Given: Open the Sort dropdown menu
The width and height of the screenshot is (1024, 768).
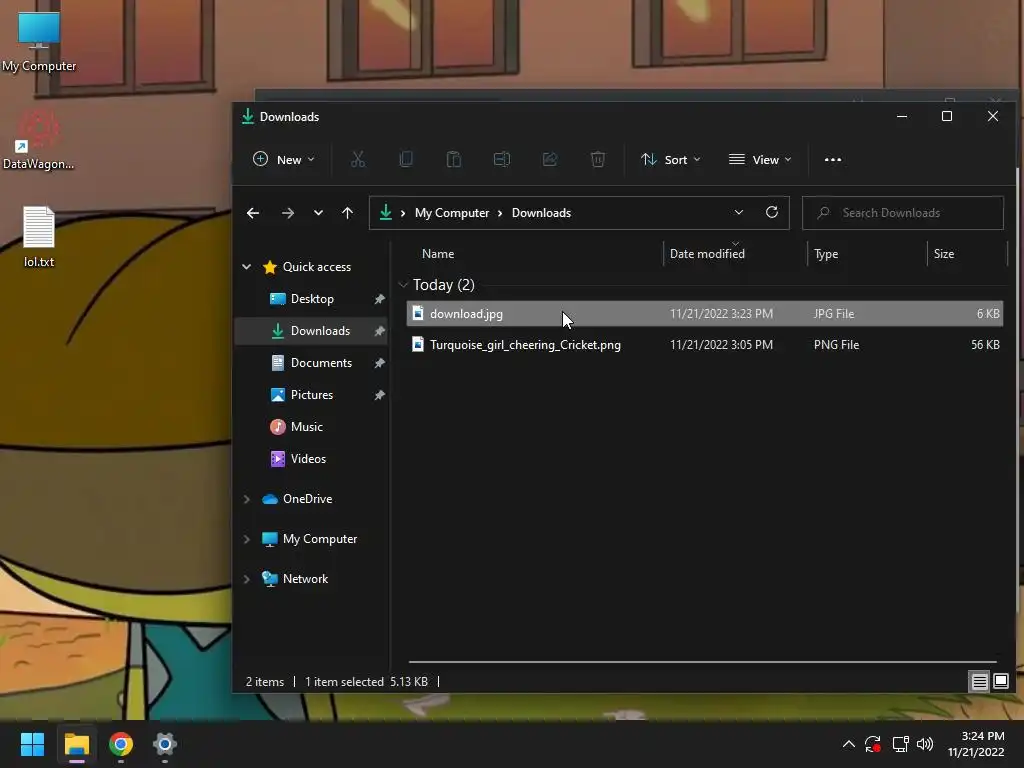Looking at the screenshot, I should 671,159.
